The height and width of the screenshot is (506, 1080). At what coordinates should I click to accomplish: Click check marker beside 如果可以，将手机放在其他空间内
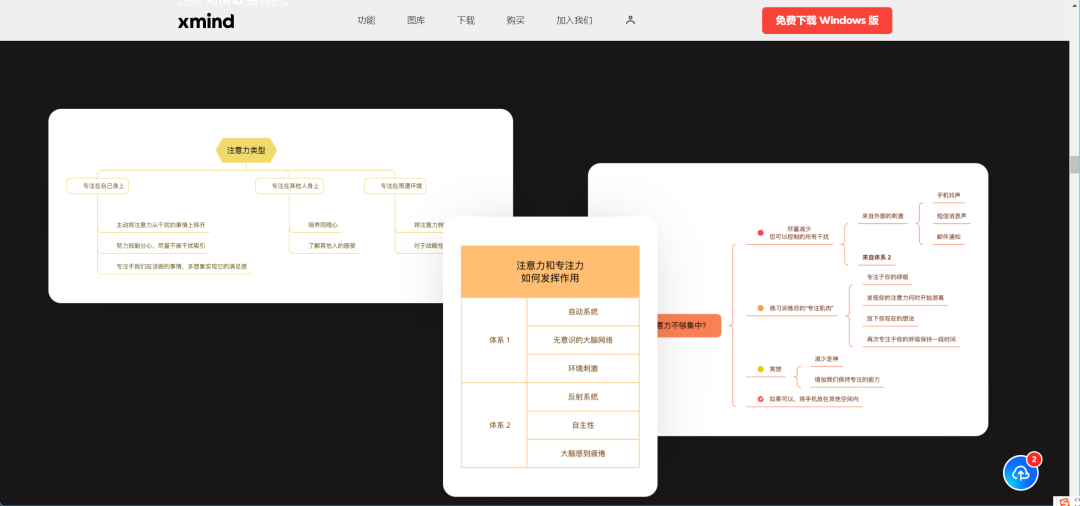(x=760, y=399)
